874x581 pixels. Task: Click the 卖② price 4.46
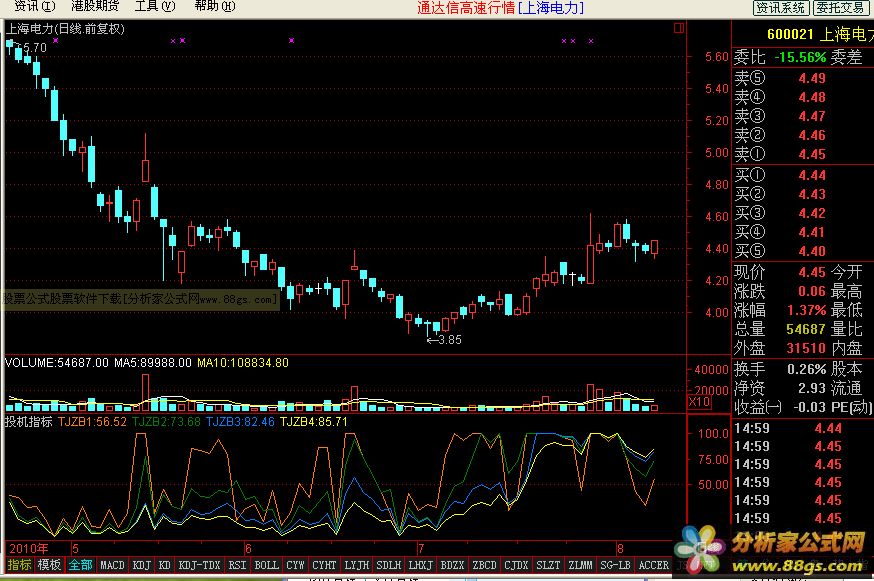(812, 135)
